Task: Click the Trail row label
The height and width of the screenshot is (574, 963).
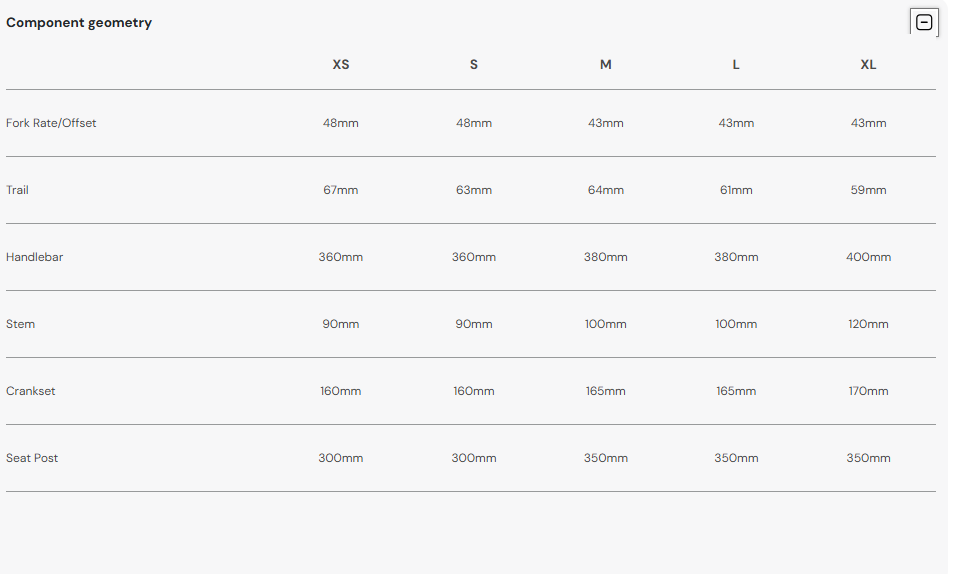Action: tap(17, 190)
